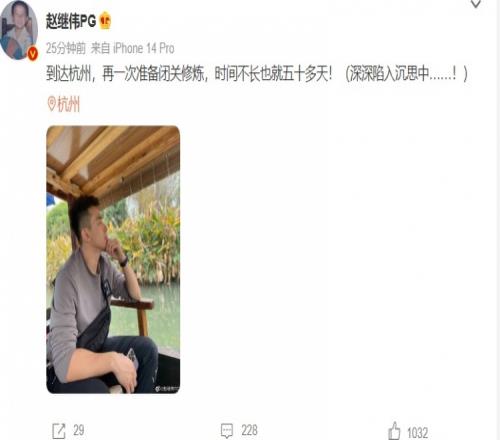Click the man's face in the photo
The width and height of the screenshot is (500, 440).
93,227
